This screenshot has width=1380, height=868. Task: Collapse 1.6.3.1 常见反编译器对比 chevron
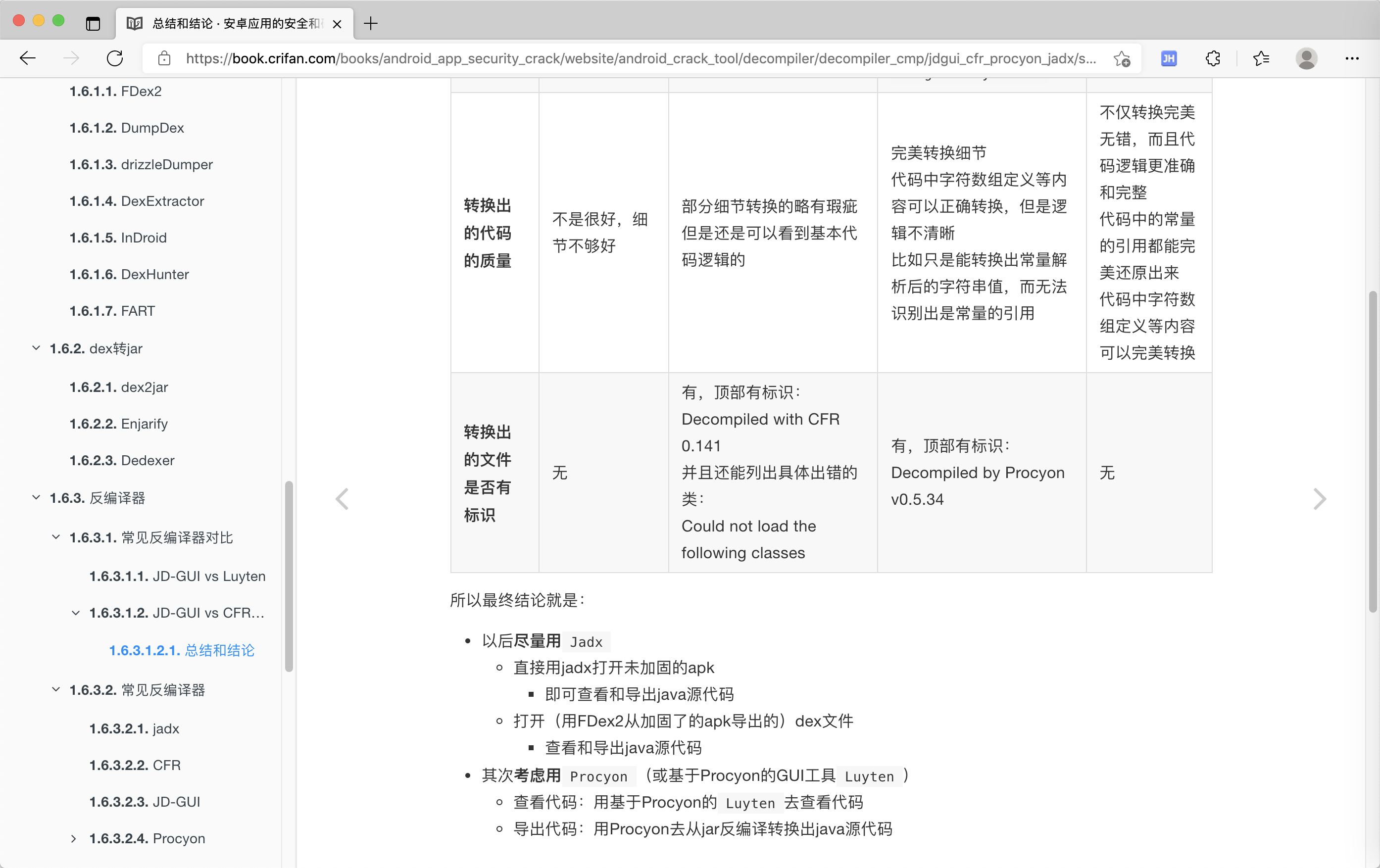tap(55, 537)
